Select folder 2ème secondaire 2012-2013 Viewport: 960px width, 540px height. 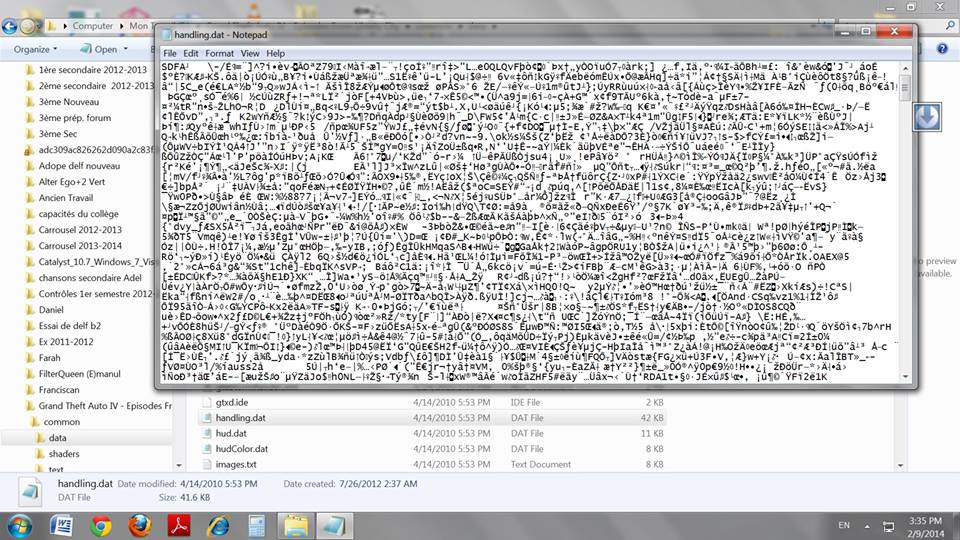click(89, 86)
